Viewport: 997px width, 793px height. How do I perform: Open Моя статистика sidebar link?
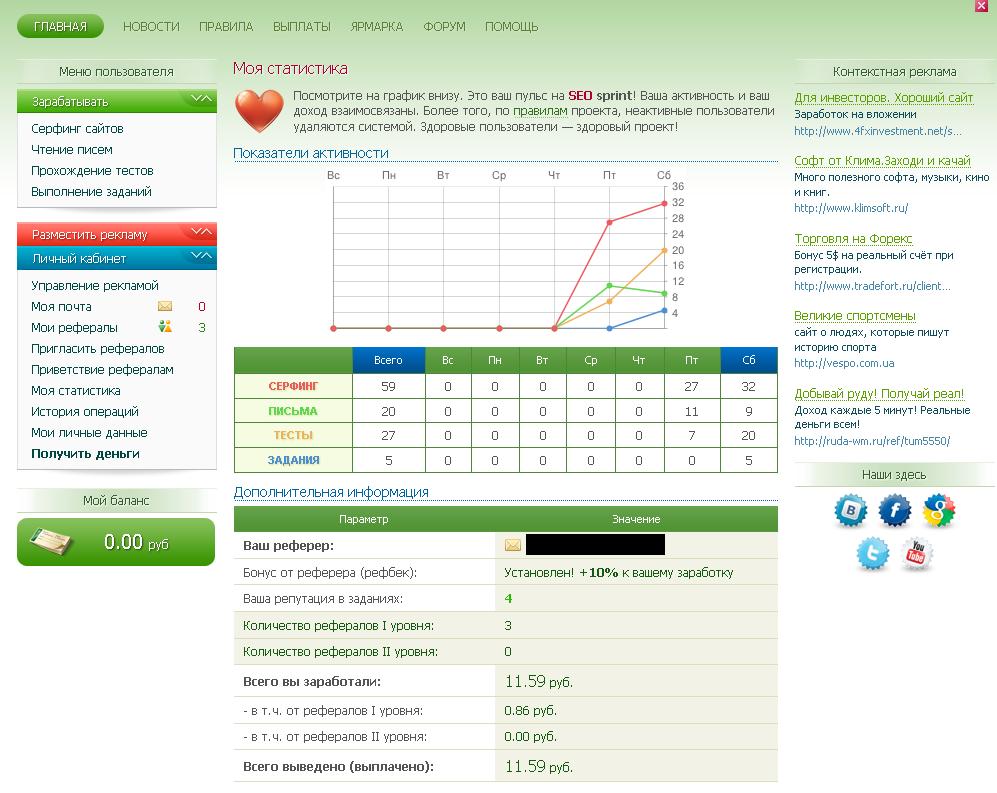(x=76, y=390)
